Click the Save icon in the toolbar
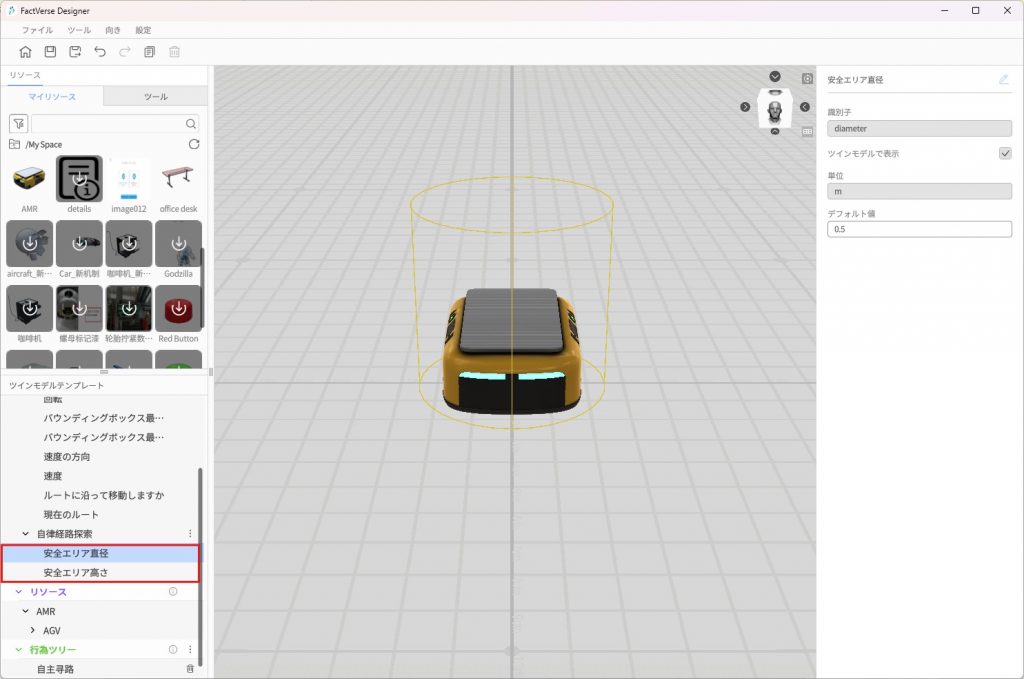Screen dimensions: 1024x679 click(x=50, y=52)
